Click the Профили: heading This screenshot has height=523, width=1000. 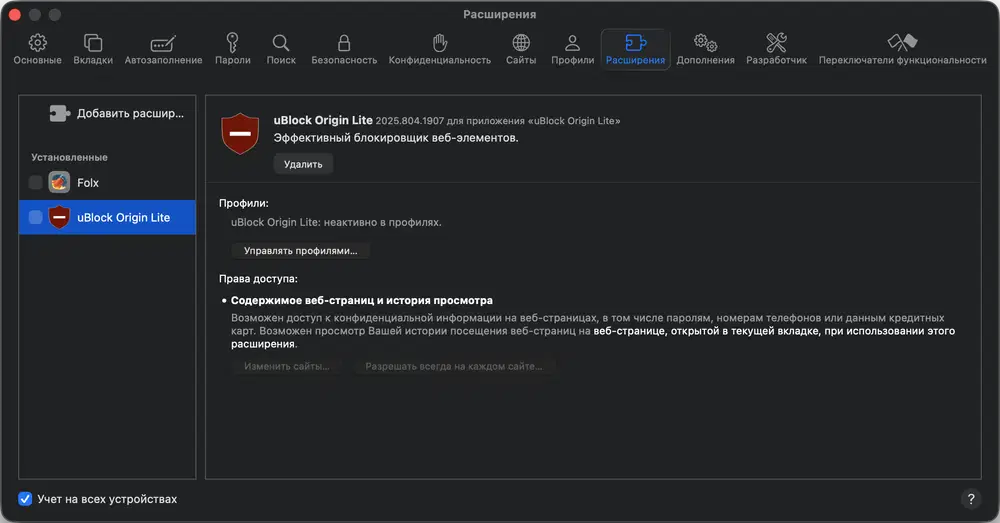click(x=244, y=203)
